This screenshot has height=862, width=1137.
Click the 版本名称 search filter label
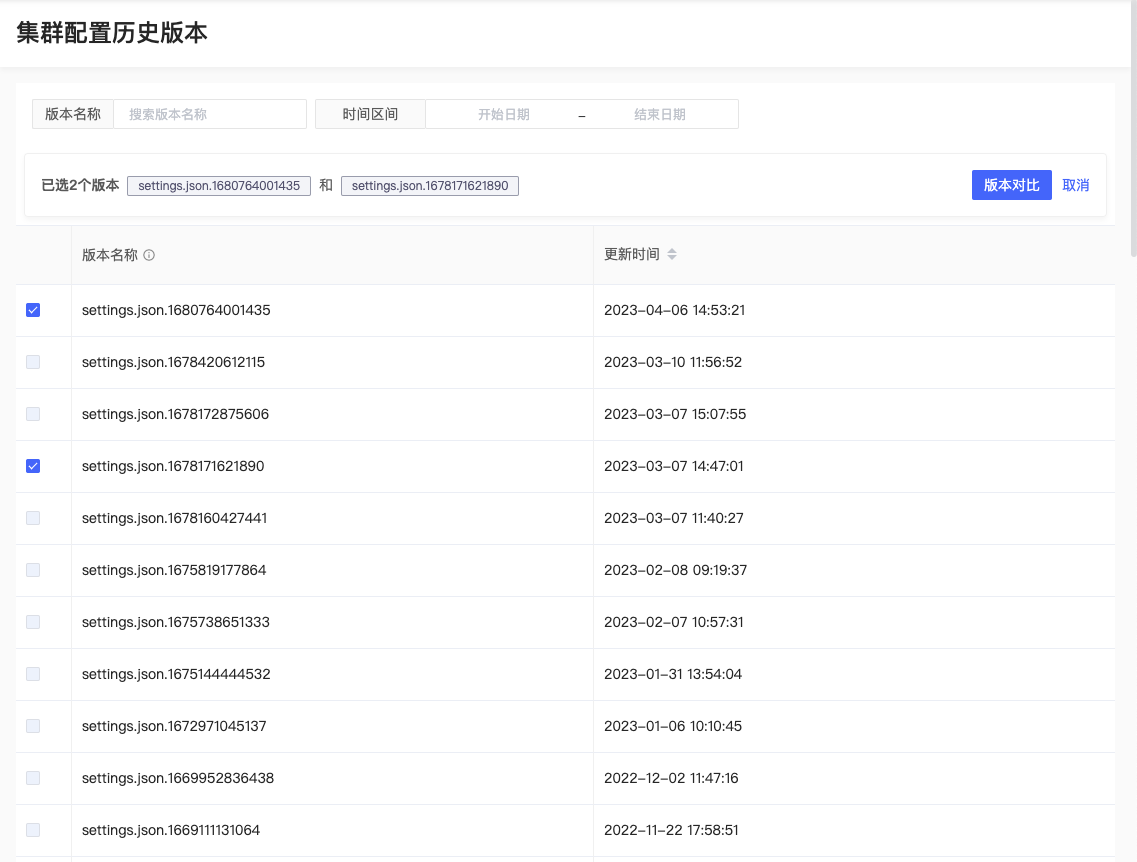pyautogui.click(x=73, y=115)
